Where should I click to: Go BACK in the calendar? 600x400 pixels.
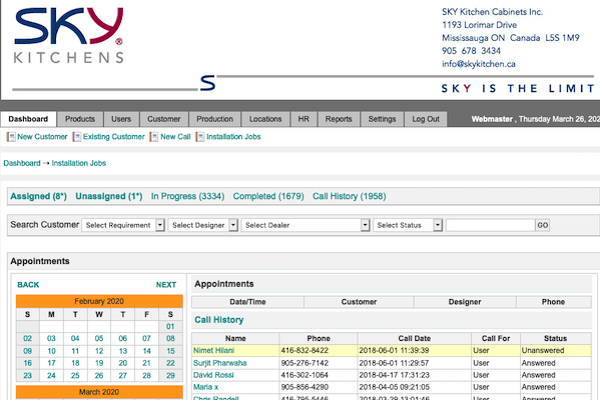pyautogui.click(x=28, y=285)
